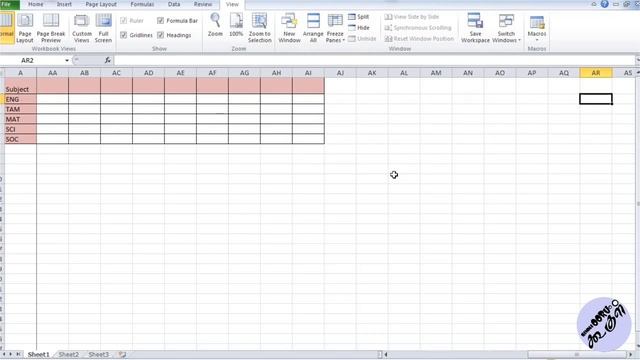Click the MAT cell

coord(20,119)
